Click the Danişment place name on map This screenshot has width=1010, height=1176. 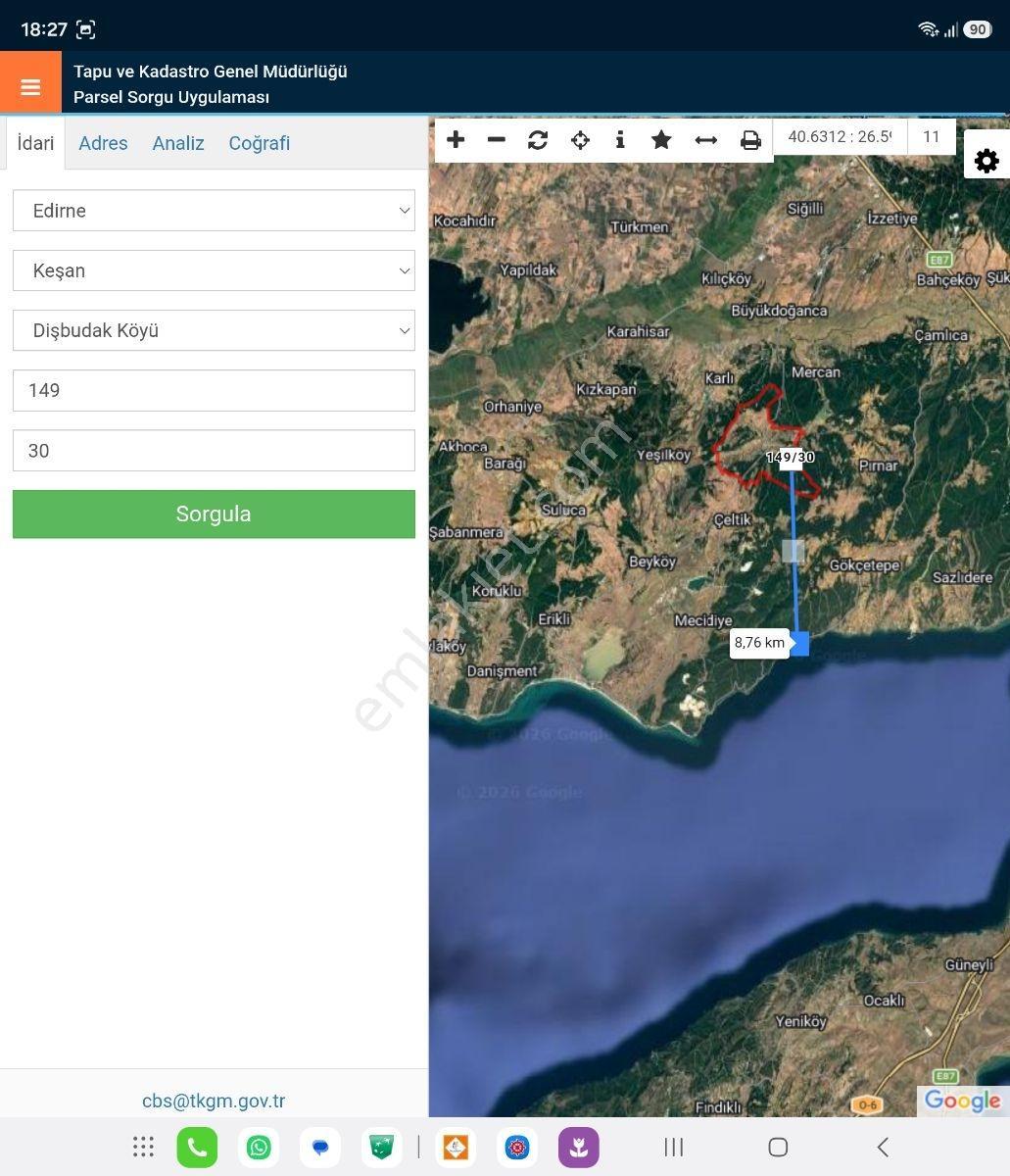503,671
